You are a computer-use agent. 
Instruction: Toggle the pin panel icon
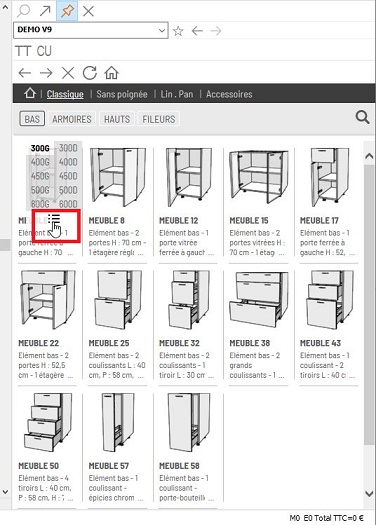click(67, 11)
